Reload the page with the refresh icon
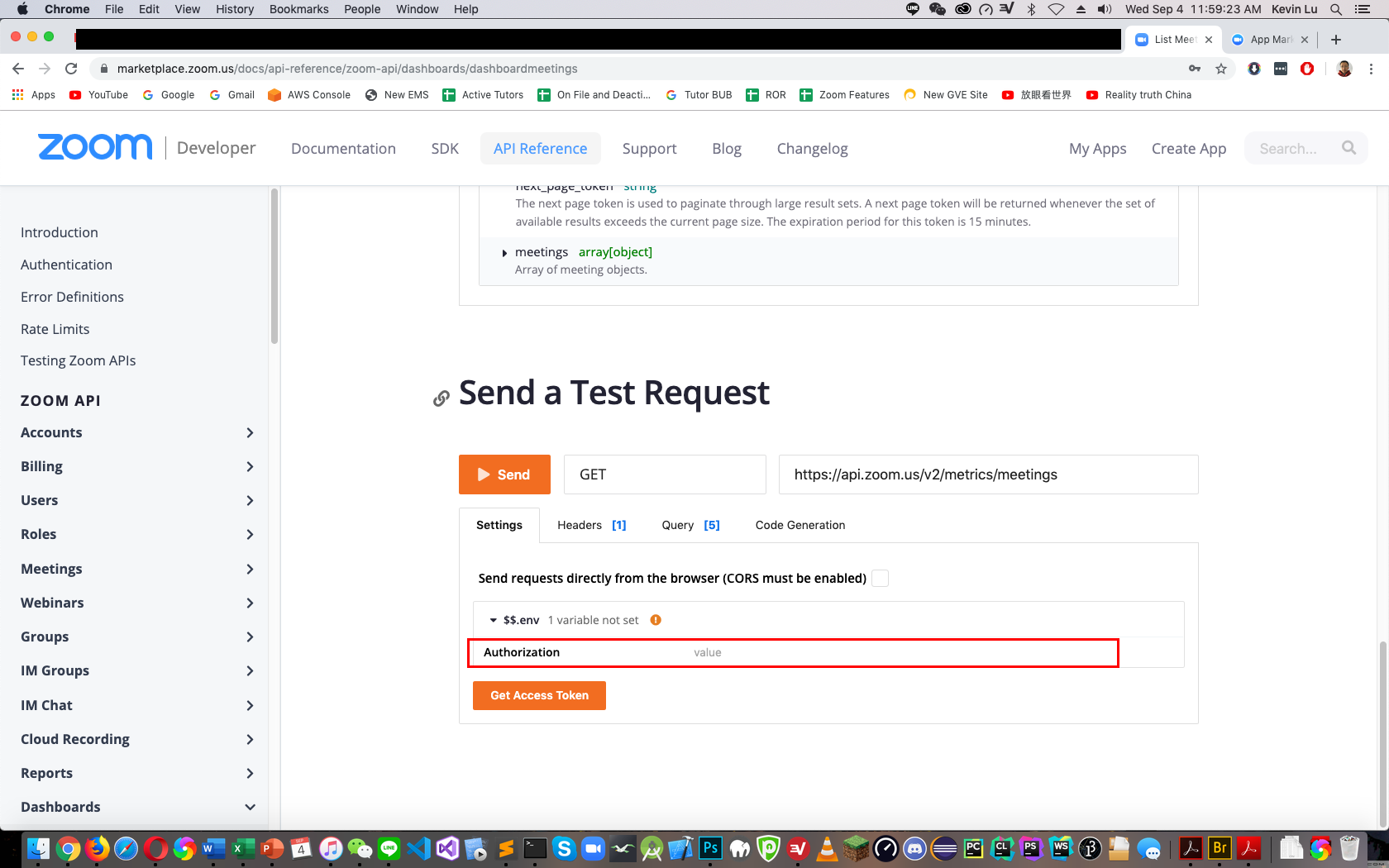 tap(71, 69)
